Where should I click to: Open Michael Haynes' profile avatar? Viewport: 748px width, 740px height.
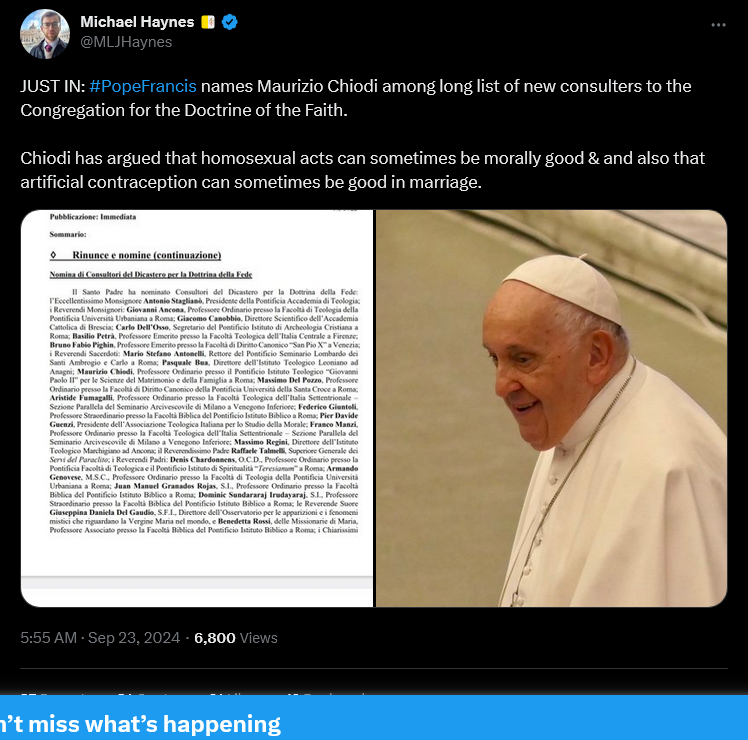click(x=45, y=34)
